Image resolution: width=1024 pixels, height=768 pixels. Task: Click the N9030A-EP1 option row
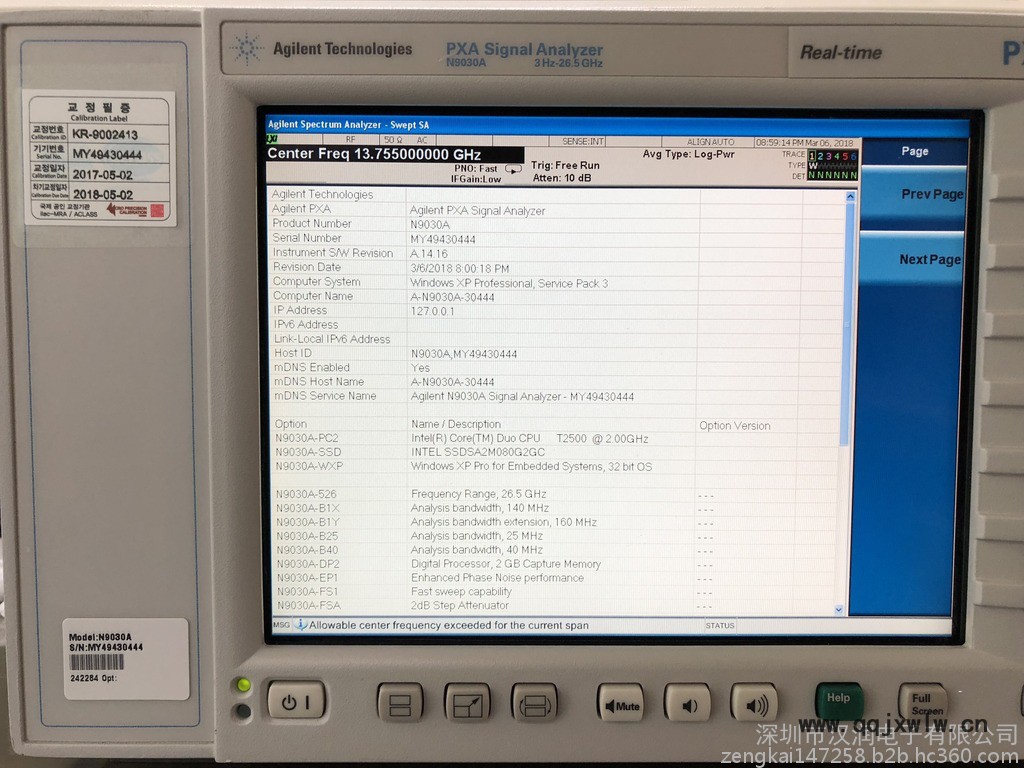[x=555, y=578]
